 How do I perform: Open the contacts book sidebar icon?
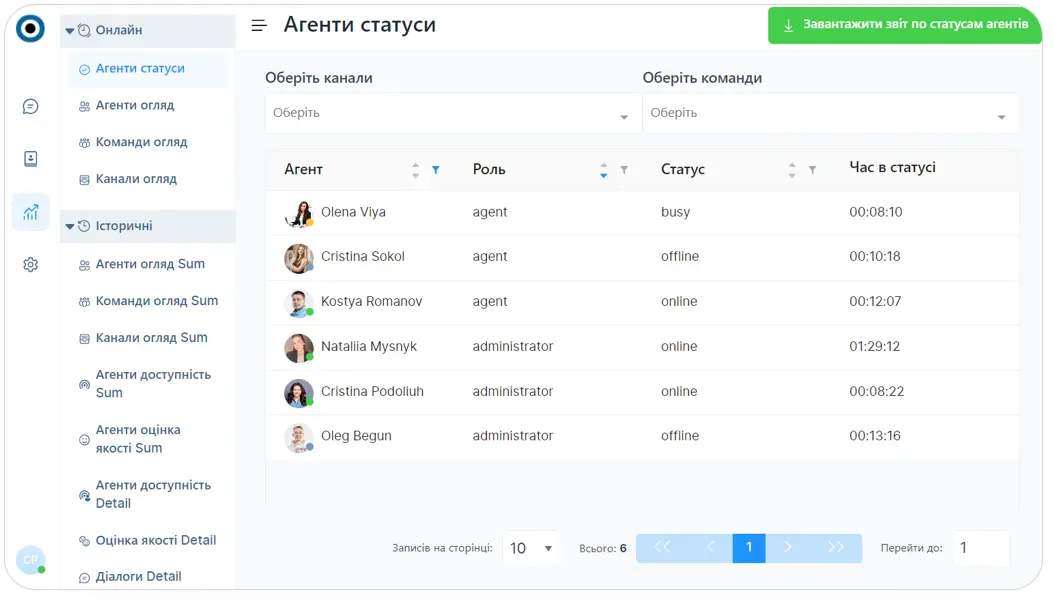30,159
